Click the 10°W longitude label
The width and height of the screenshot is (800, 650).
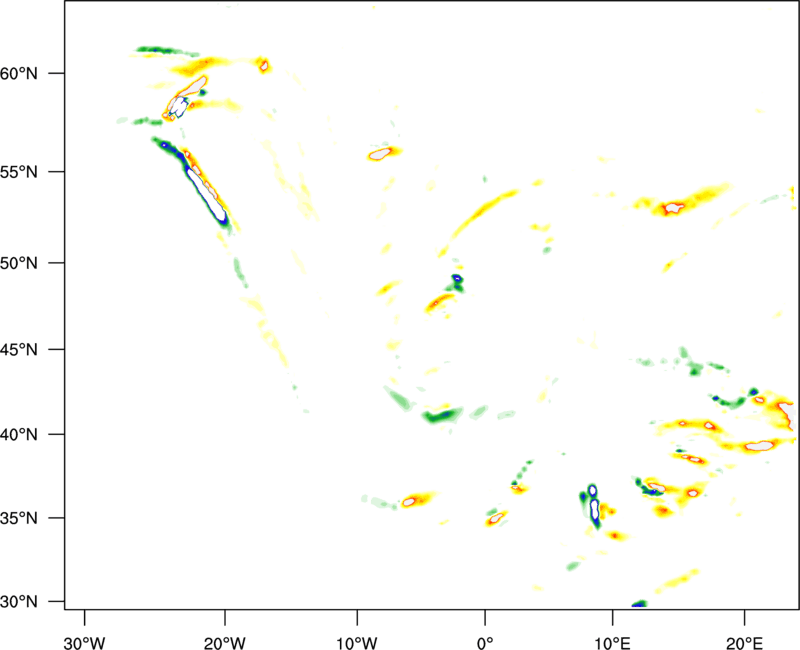point(357,643)
